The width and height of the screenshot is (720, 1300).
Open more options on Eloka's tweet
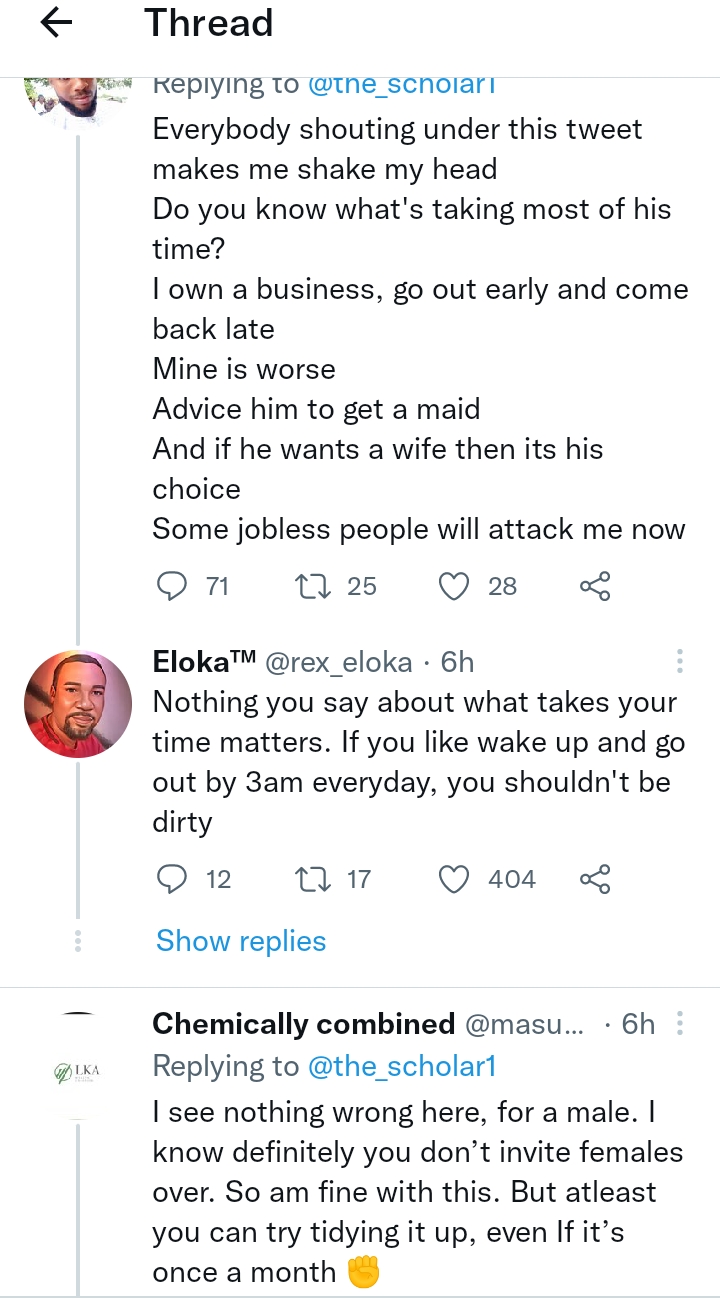(x=680, y=662)
